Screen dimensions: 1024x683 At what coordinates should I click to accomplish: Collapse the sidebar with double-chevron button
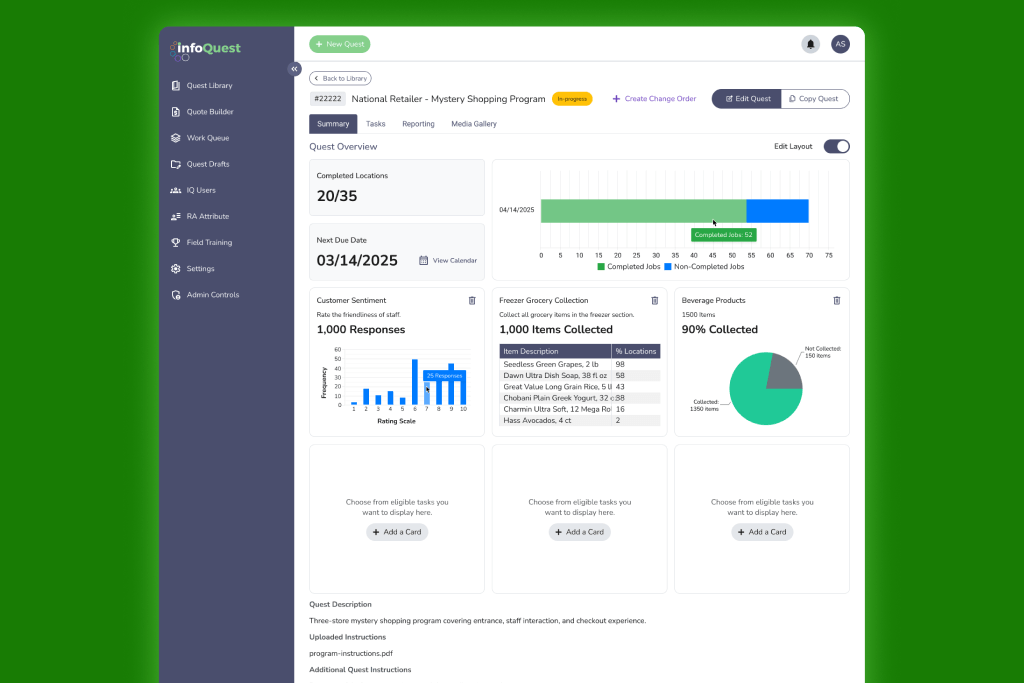[x=295, y=69]
